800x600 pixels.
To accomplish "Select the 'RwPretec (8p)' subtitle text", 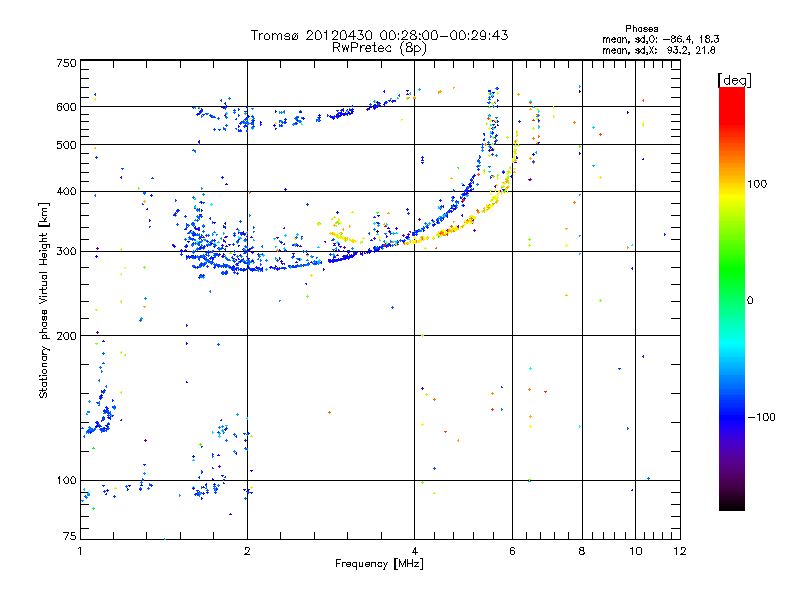I will coord(379,48).
